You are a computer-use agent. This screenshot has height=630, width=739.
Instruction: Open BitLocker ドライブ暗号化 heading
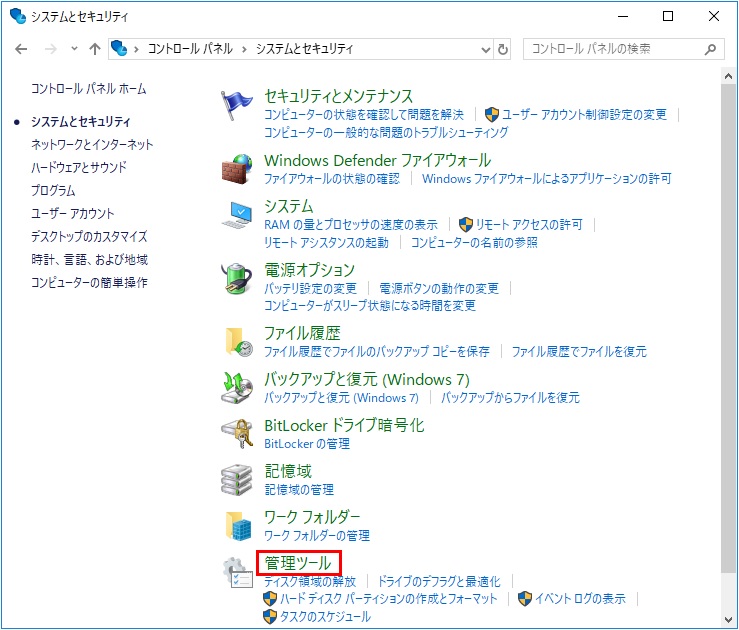point(344,425)
